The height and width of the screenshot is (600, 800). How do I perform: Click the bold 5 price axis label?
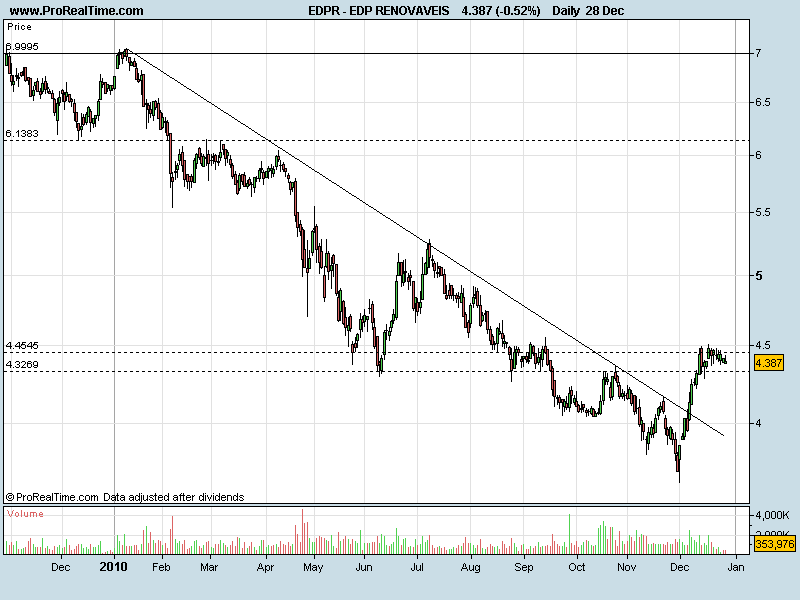click(x=759, y=276)
